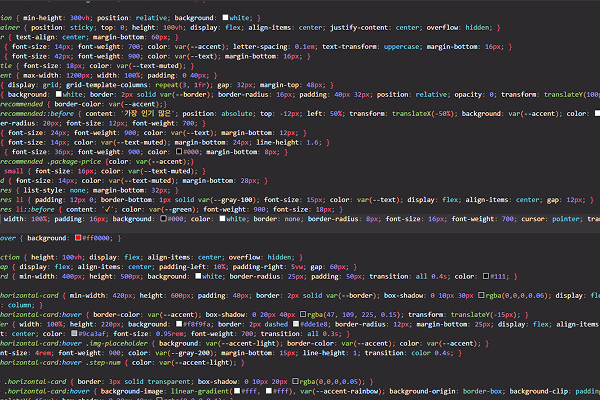Screen dimensions: 600x400
Task: Click the 'letter-spacing' property name
Action: coord(260,47)
